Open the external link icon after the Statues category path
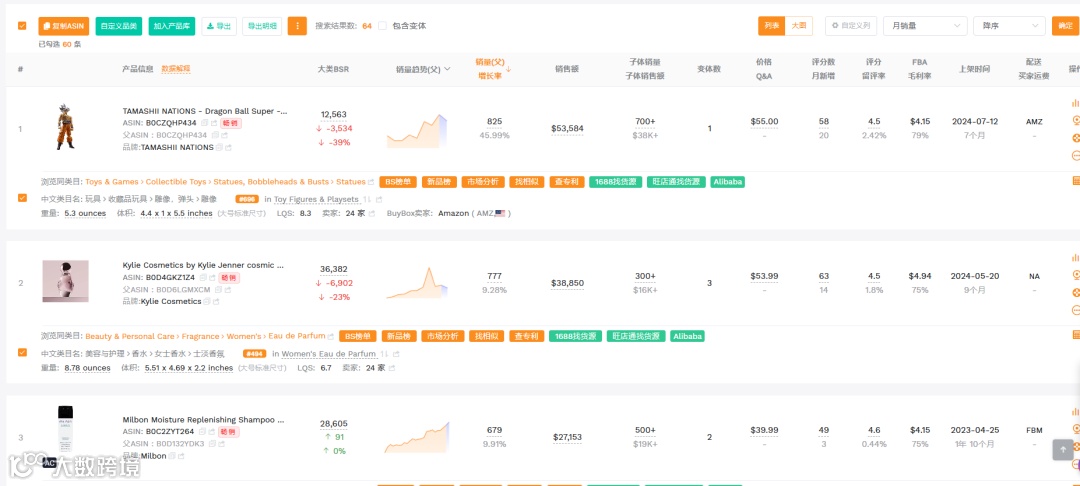1080x486 pixels. 371,182
